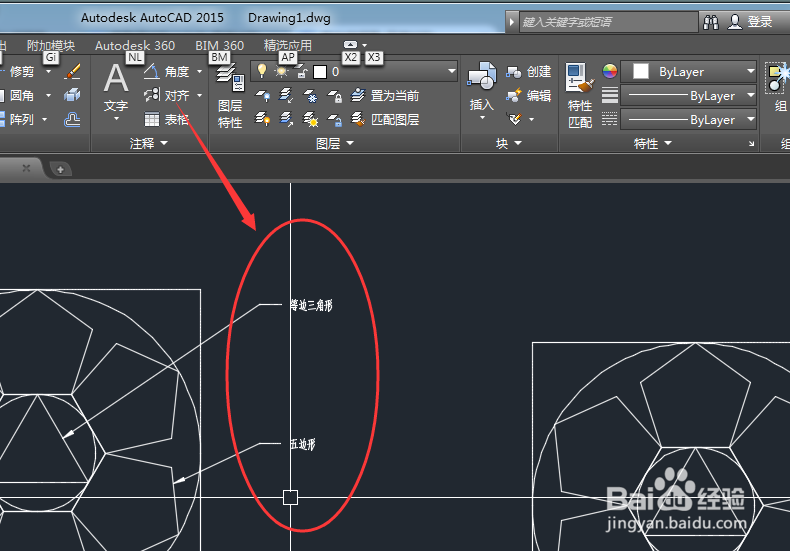
Task: Click the layer Freeze tool icon
Action: point(310,95)
